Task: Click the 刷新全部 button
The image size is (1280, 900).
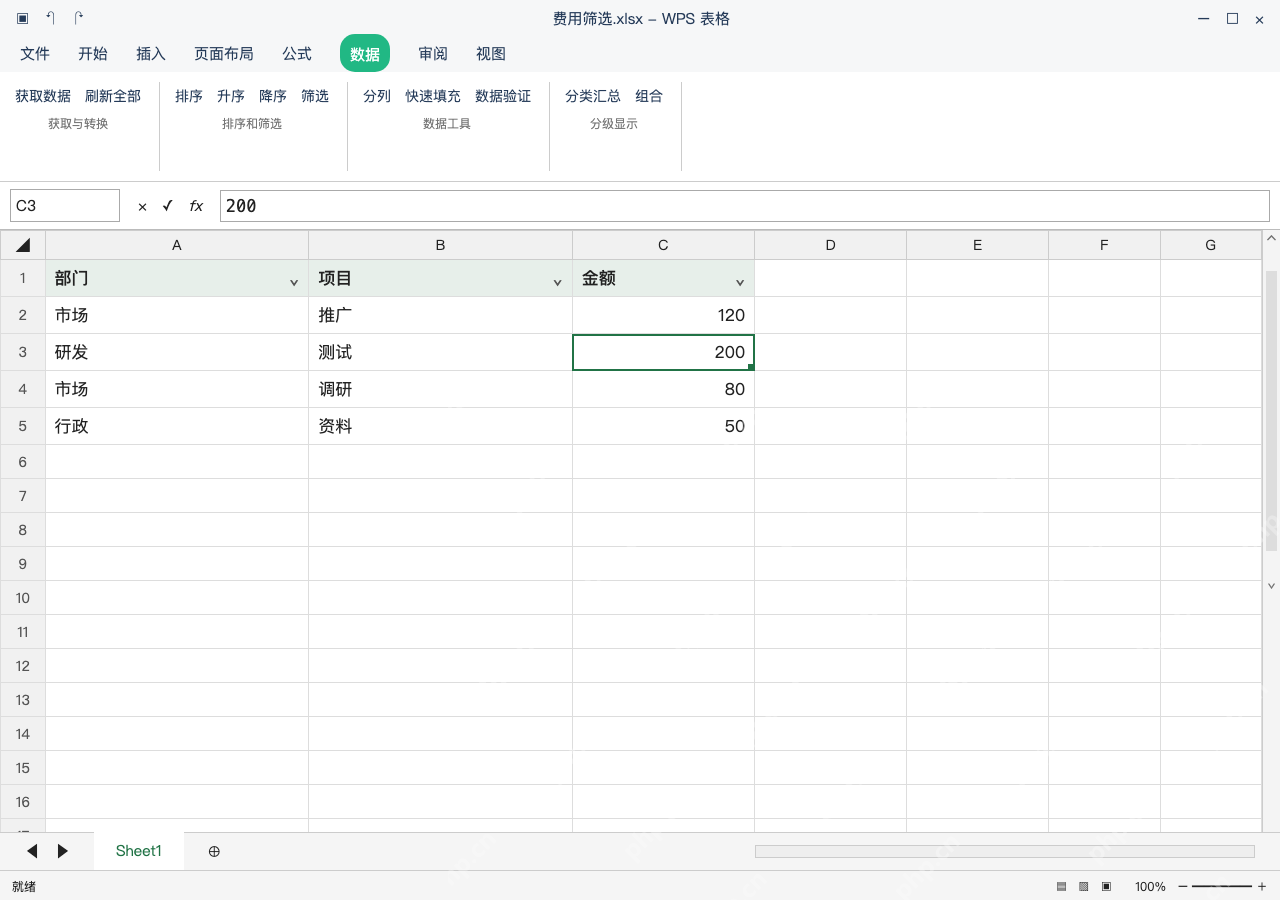Action: (113, 96)
